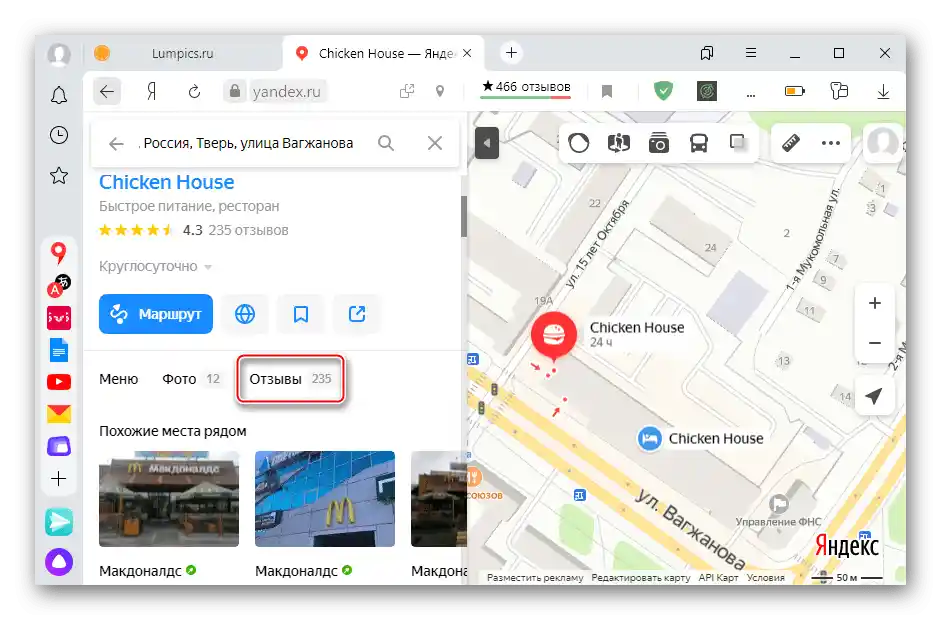Expand the Круглосуточно working hours

click(x=155, y=266)
